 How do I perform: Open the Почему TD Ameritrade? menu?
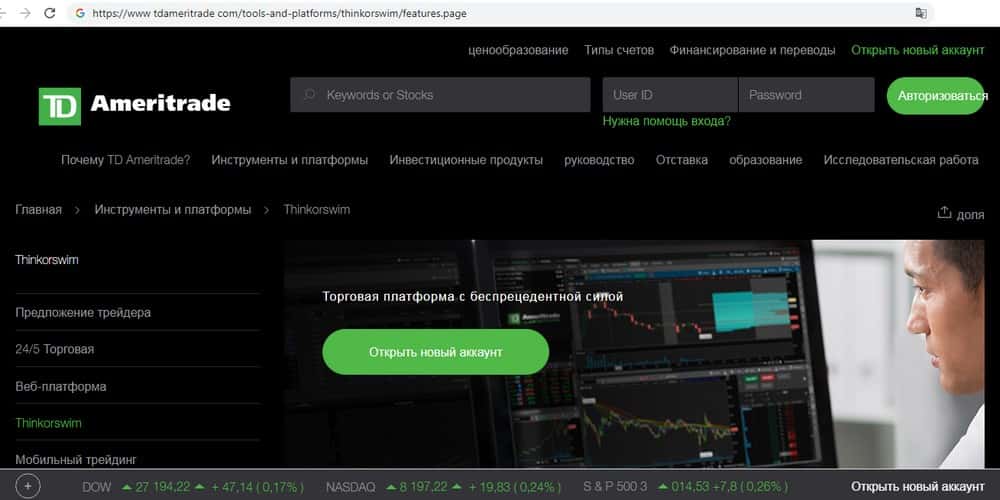coord(126,160)
